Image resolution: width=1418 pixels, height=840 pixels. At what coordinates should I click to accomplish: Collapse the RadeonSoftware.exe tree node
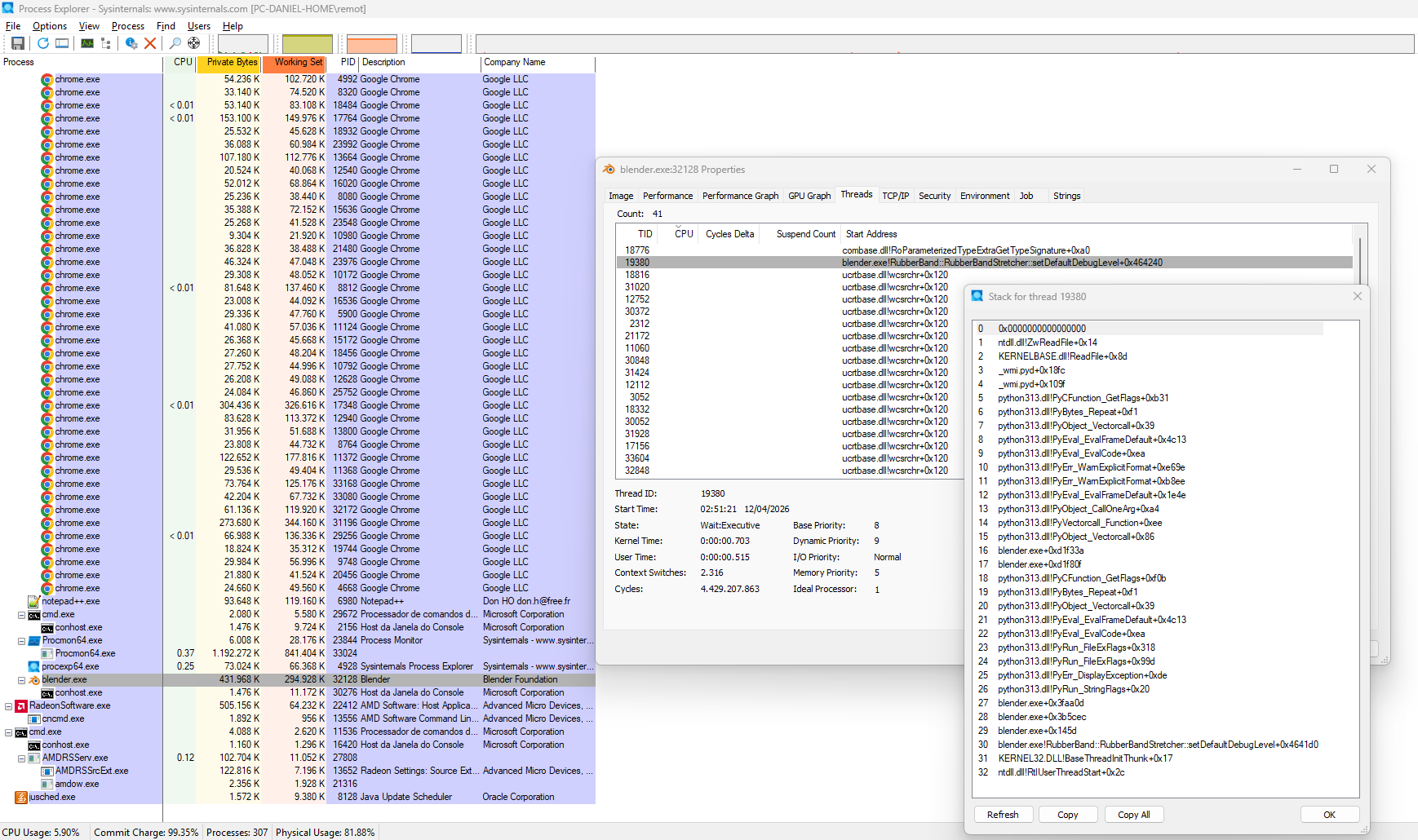(9, 705)
